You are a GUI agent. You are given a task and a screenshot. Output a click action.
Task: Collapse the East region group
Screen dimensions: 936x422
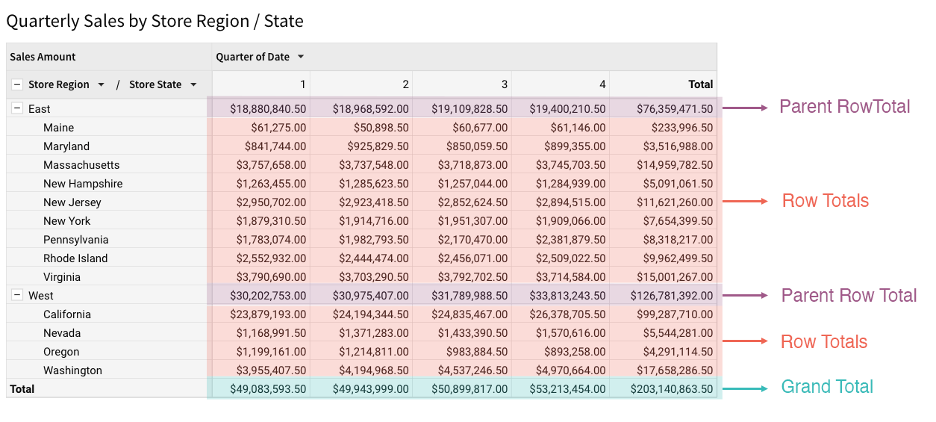(x=16, y=109)
